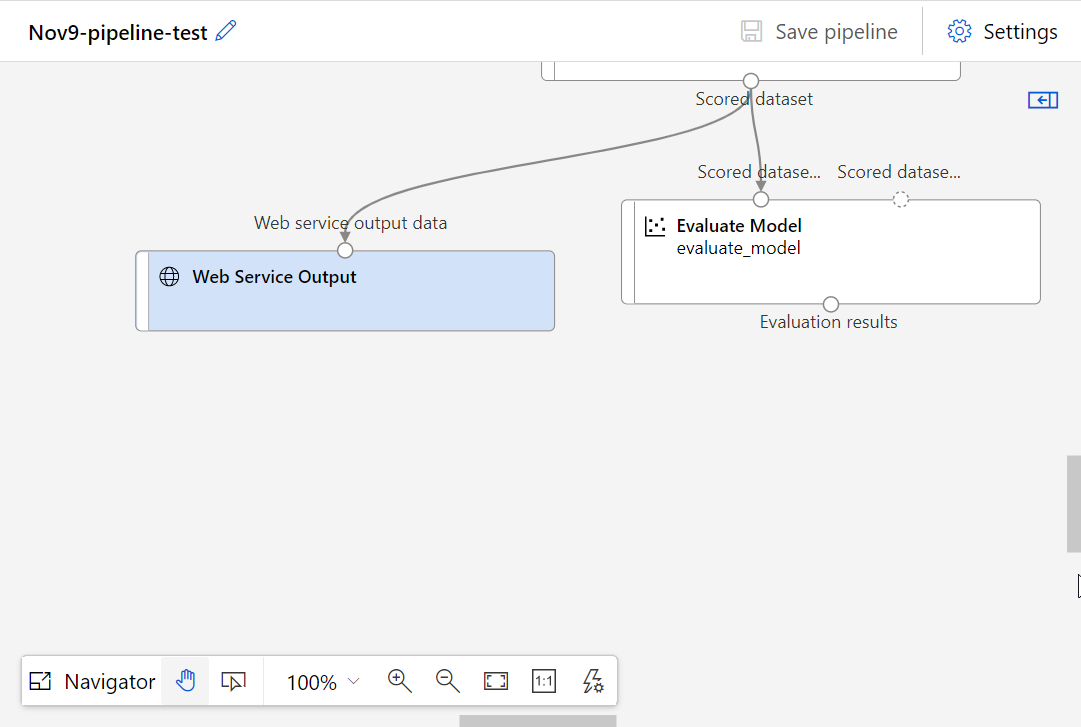Click the auto layout lightning icon
The height and width of the screenshot is (727, 1081).
593,682
